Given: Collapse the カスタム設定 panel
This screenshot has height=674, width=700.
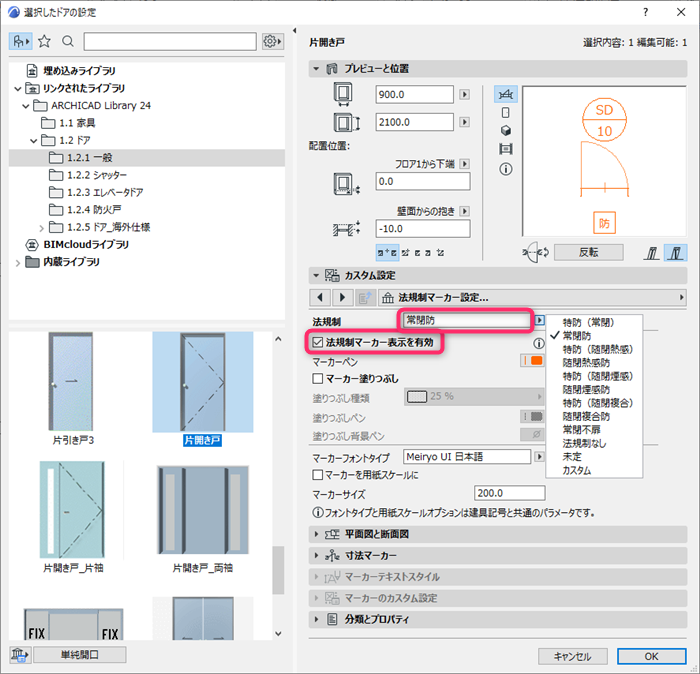Looking at the screenshot, I should point(316,275).
